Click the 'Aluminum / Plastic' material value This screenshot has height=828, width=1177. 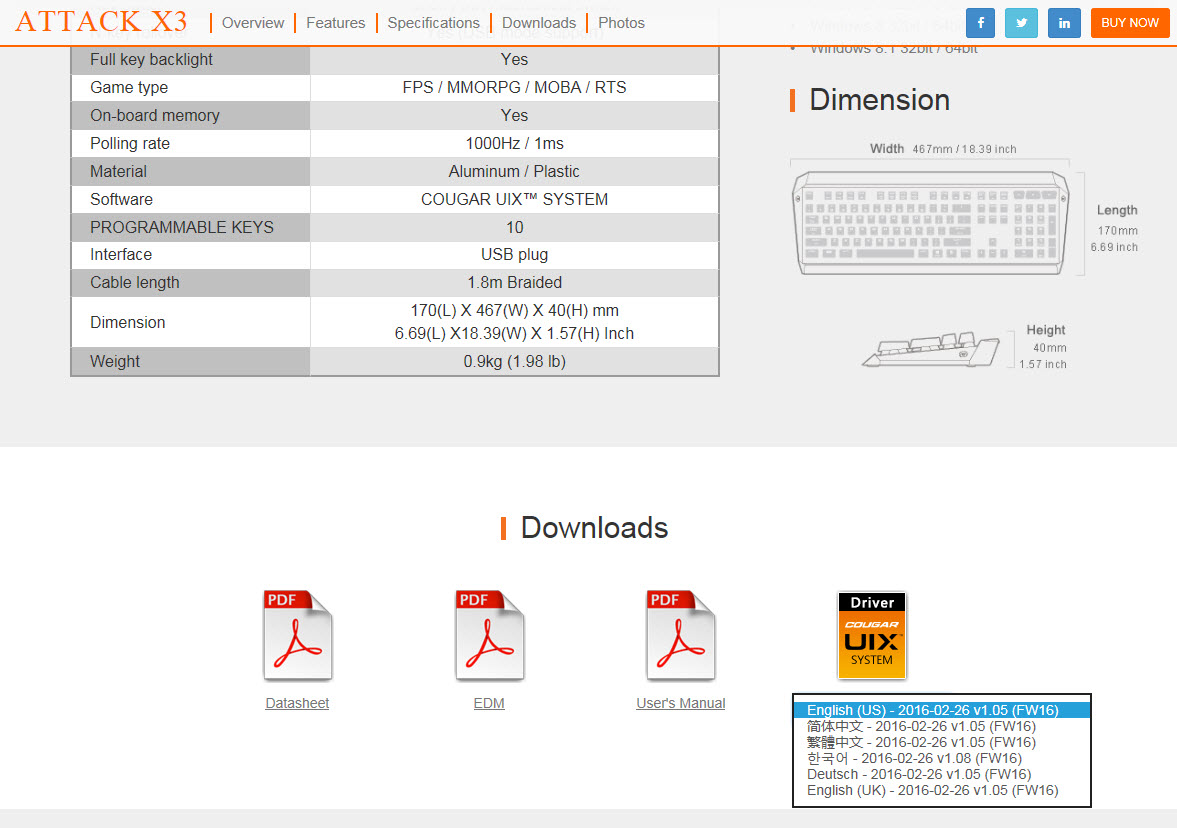(x=514, y=172)
